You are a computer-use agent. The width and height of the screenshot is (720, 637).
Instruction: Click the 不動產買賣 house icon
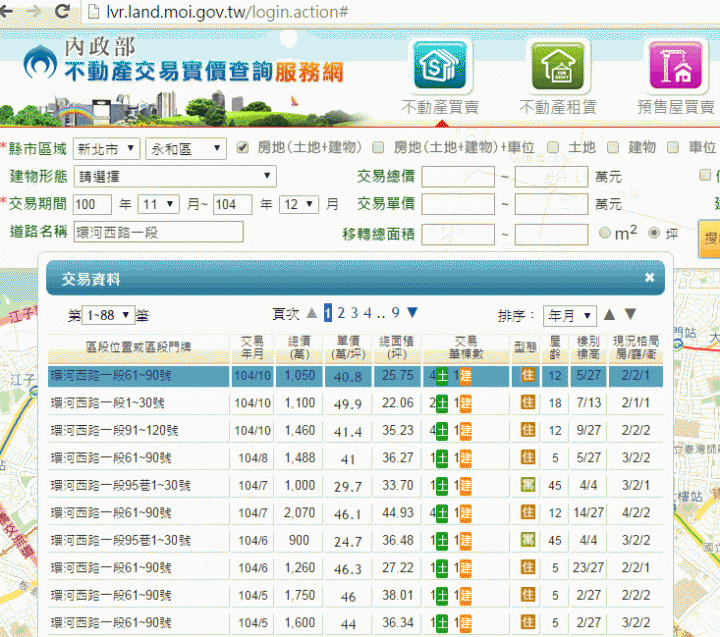tap(439, 66)
